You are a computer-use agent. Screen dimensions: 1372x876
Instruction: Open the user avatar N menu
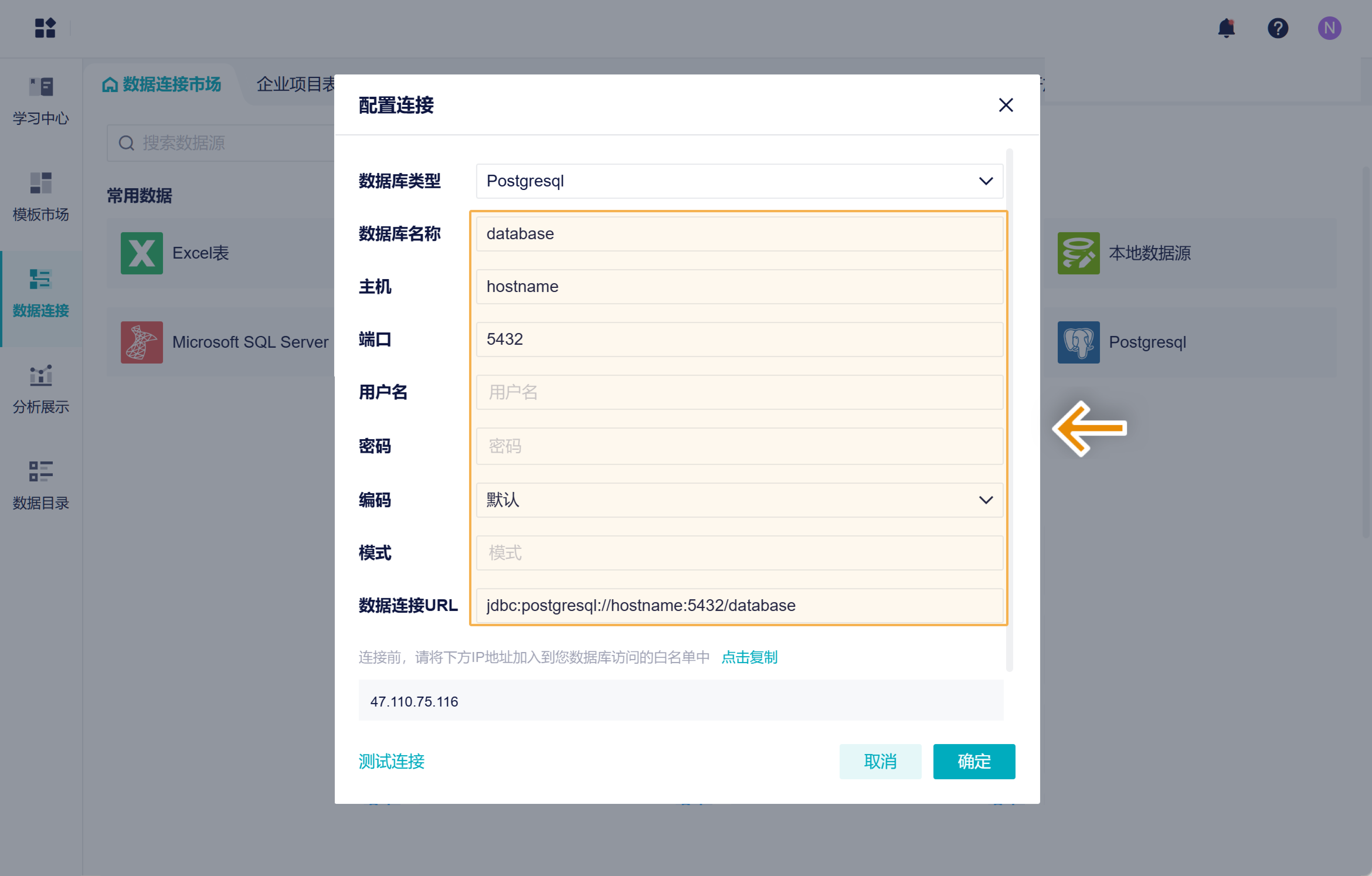coord(1329,28)
